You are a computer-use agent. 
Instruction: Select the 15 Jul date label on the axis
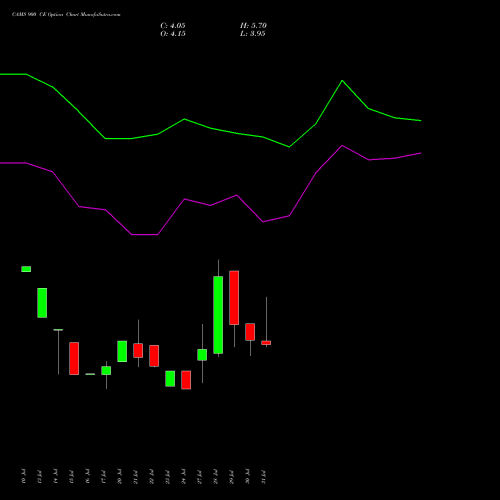[71, 477]
